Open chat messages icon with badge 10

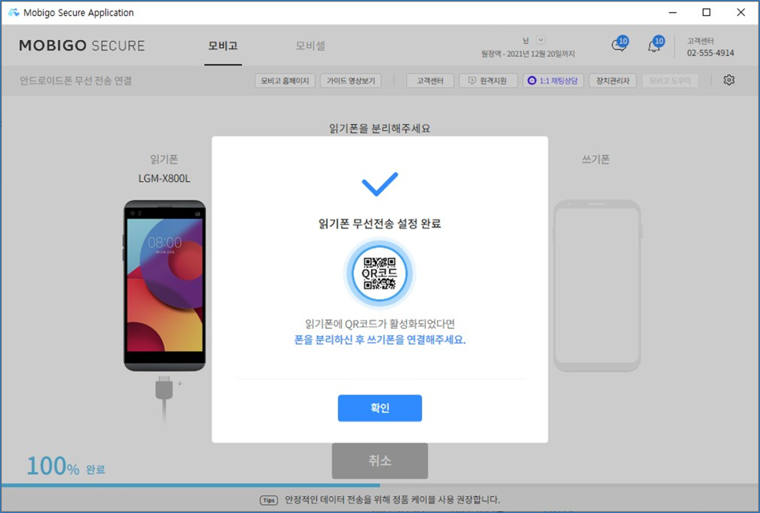(619, 45)
